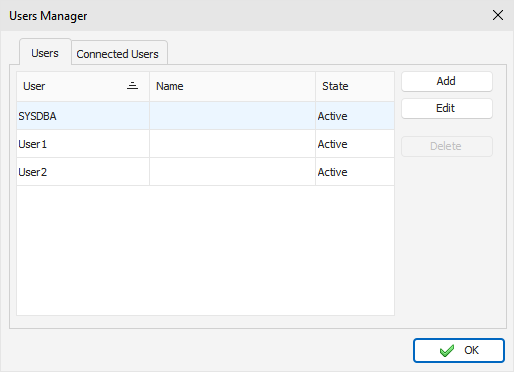This screenshot has width=514, height=372.
Task: Click the Active state of User1
Action: click(x=355, y=144)
